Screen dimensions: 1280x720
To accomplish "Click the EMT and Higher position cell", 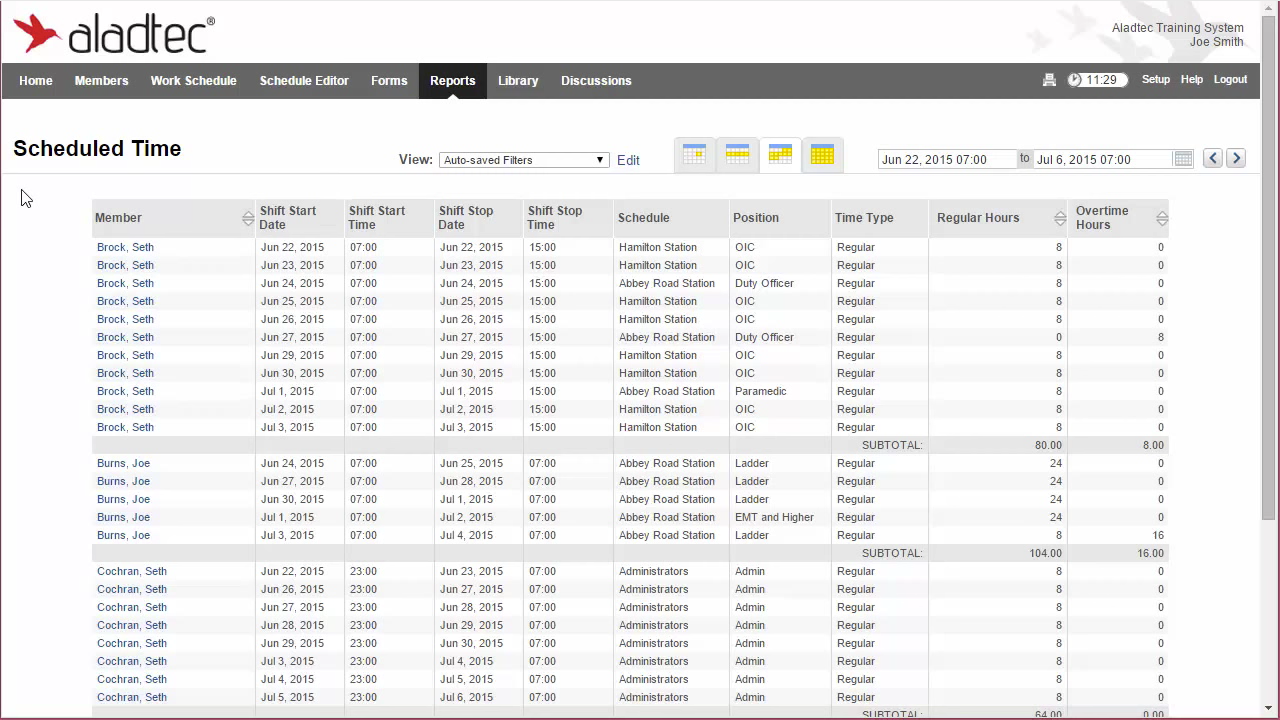I will tap(775, 517).
